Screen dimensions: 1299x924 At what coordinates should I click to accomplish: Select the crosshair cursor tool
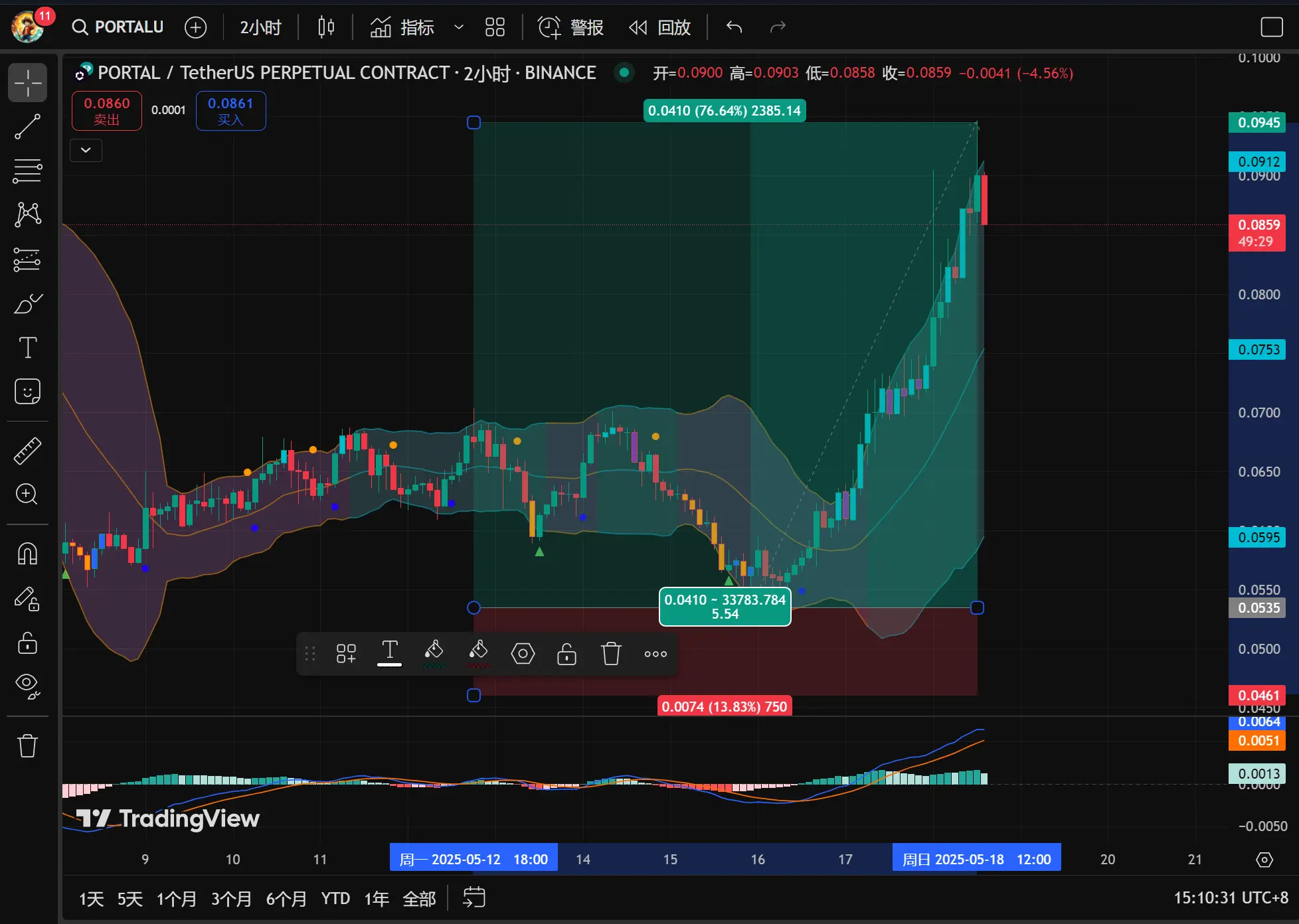click(27, 83)
